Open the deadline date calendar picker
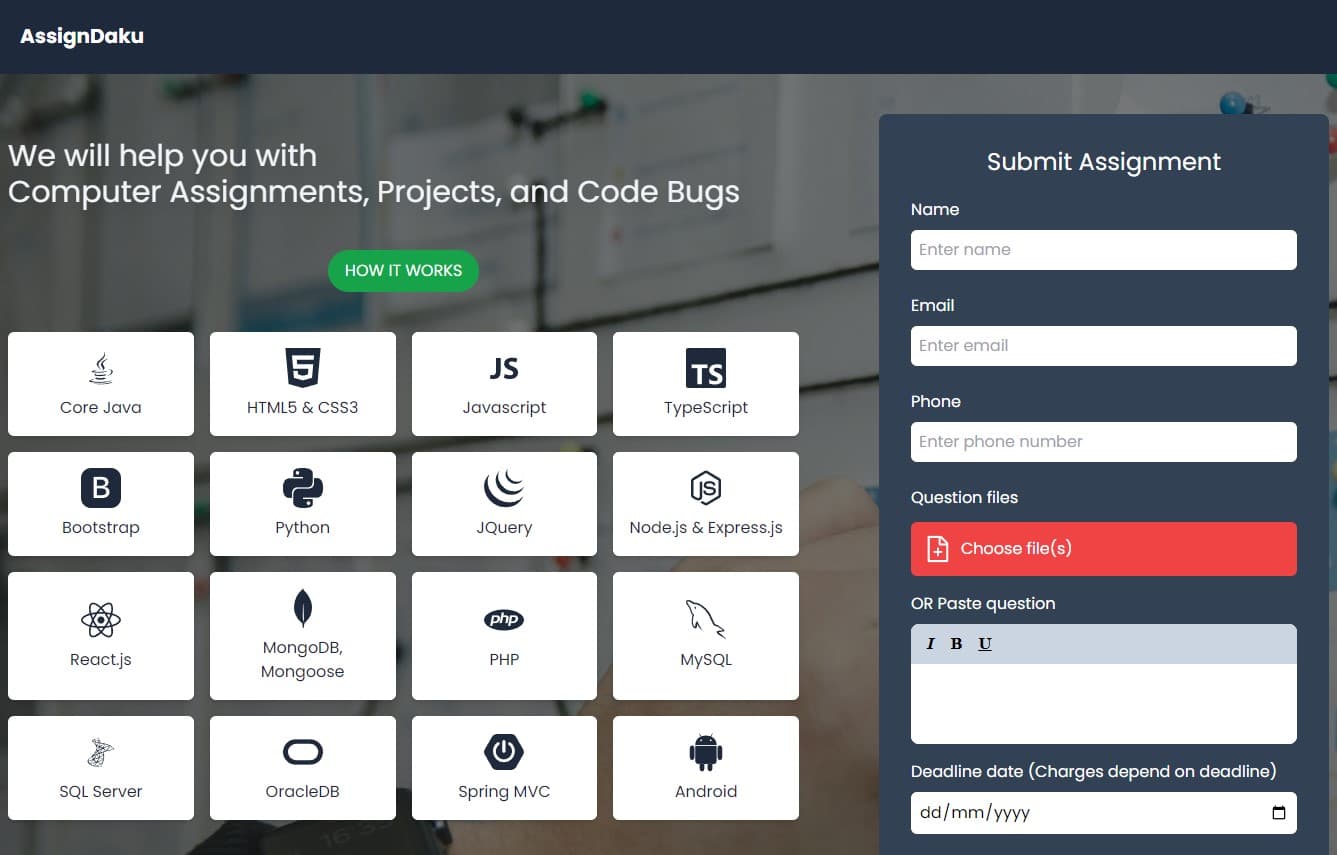This screenshot has height=855, width=1337. (x=1278, y=813)
